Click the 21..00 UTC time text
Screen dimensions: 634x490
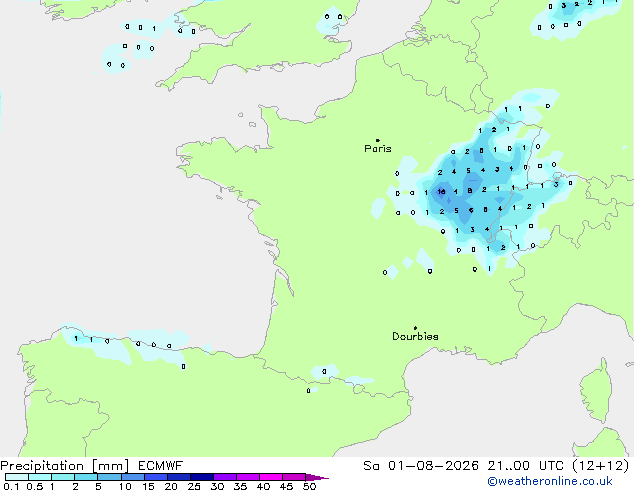click(x=525, y=466)
